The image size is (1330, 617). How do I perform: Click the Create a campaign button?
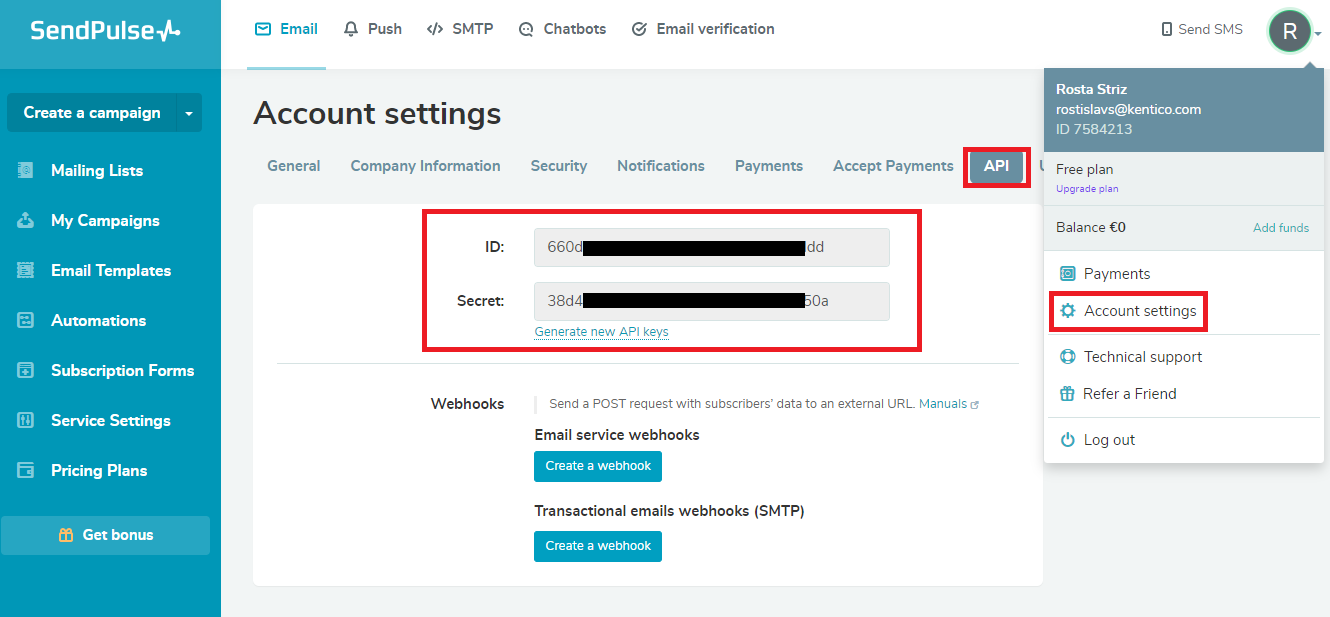click(x=92, y=113)
